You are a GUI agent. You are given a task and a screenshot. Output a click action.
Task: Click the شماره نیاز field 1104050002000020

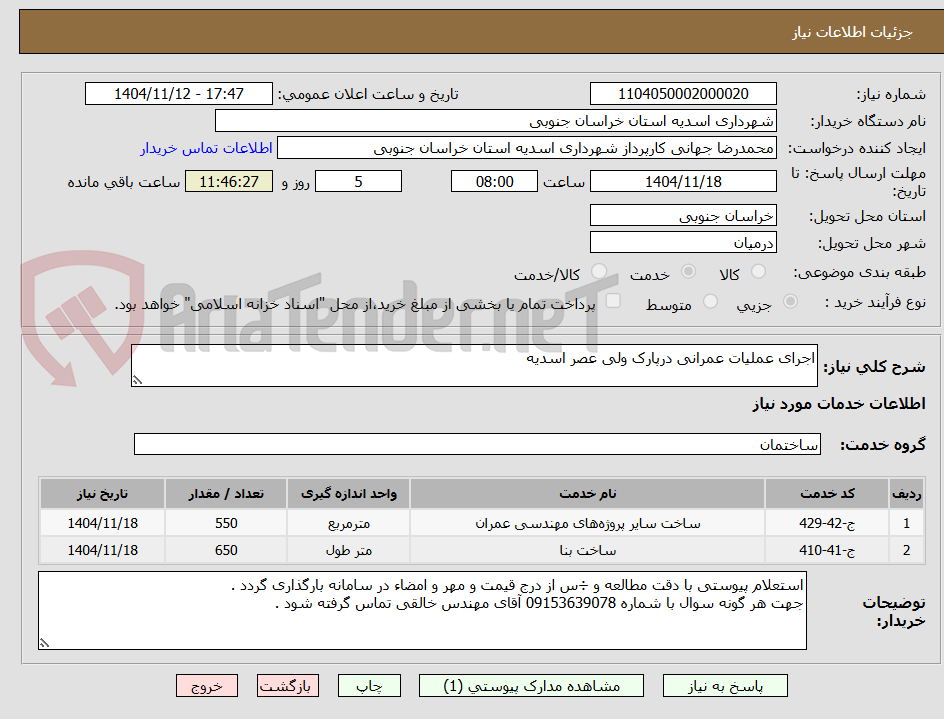(683, 94)
